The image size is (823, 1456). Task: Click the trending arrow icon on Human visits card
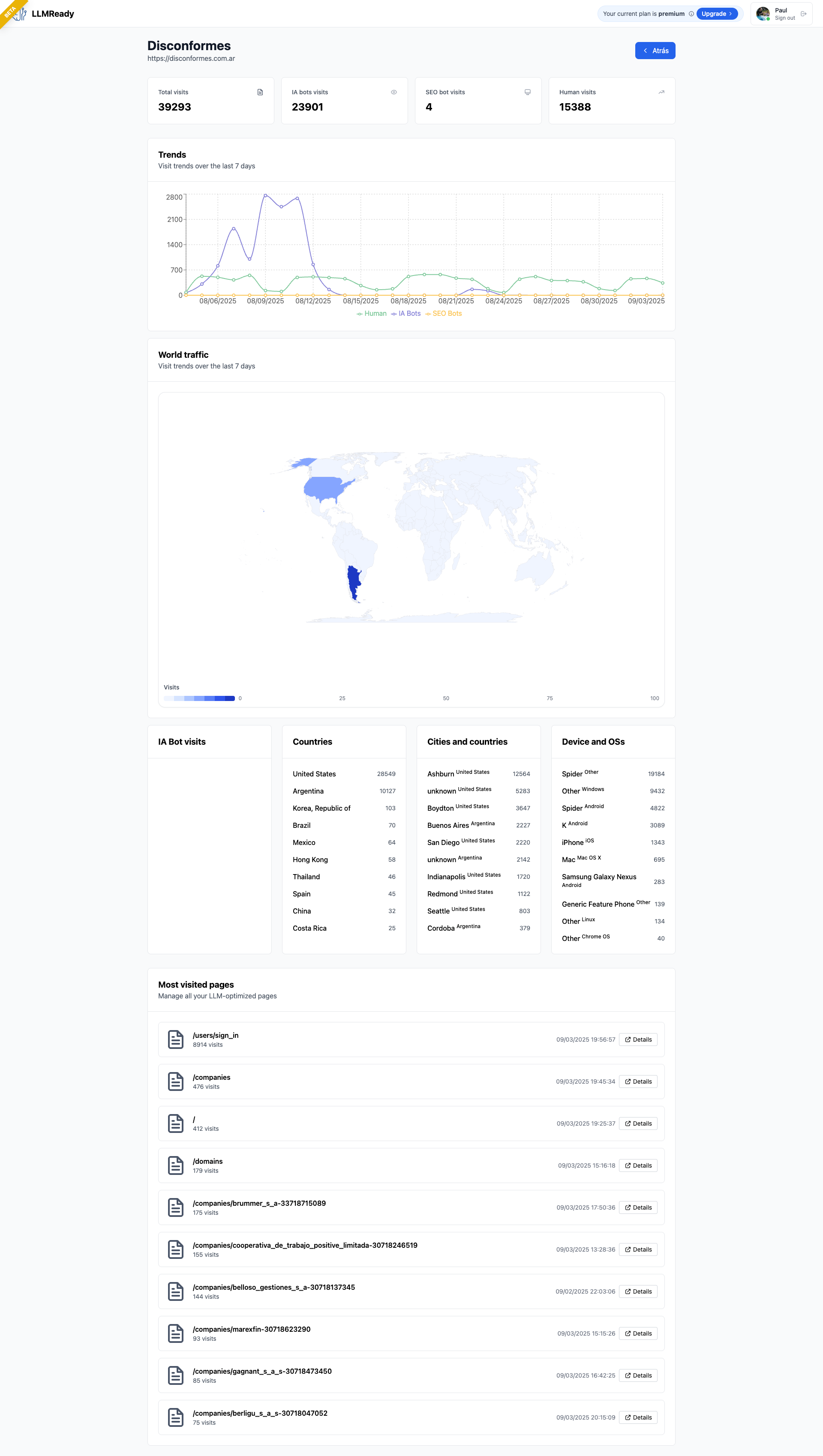click(x=661, y=92)
